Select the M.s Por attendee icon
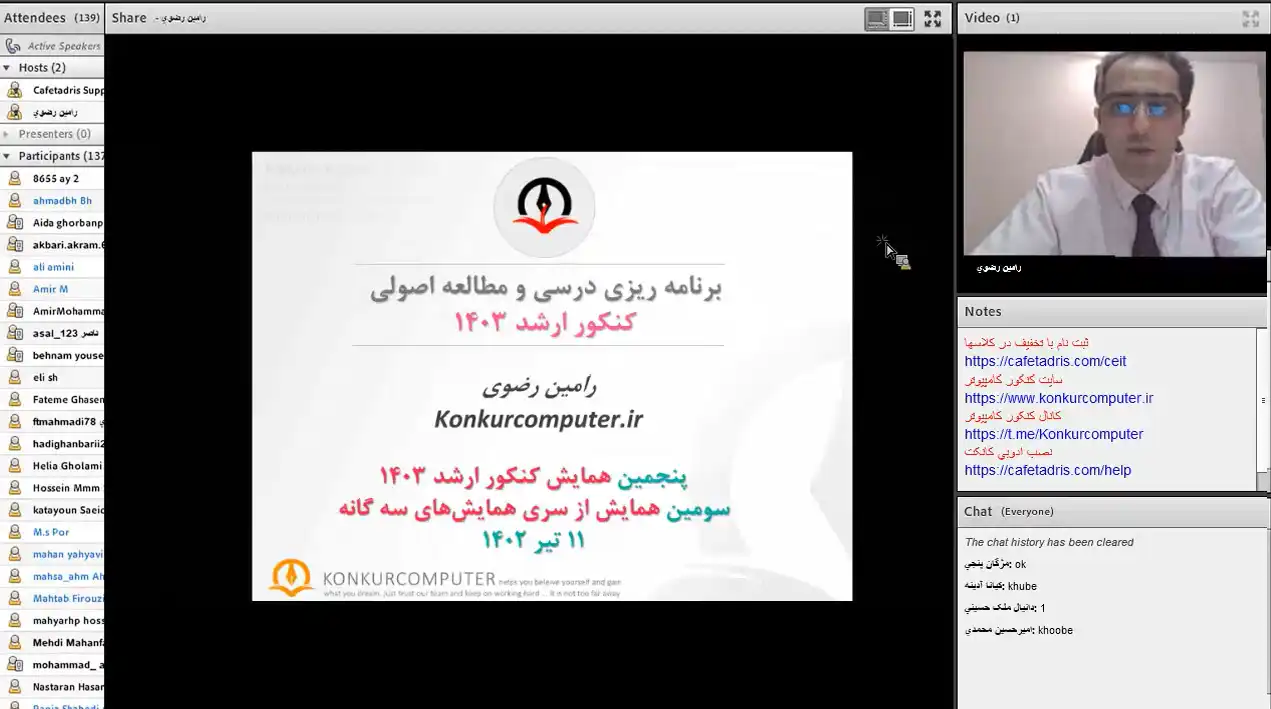Viewport: 1271px width, 709px height. [x=14, y=532]
